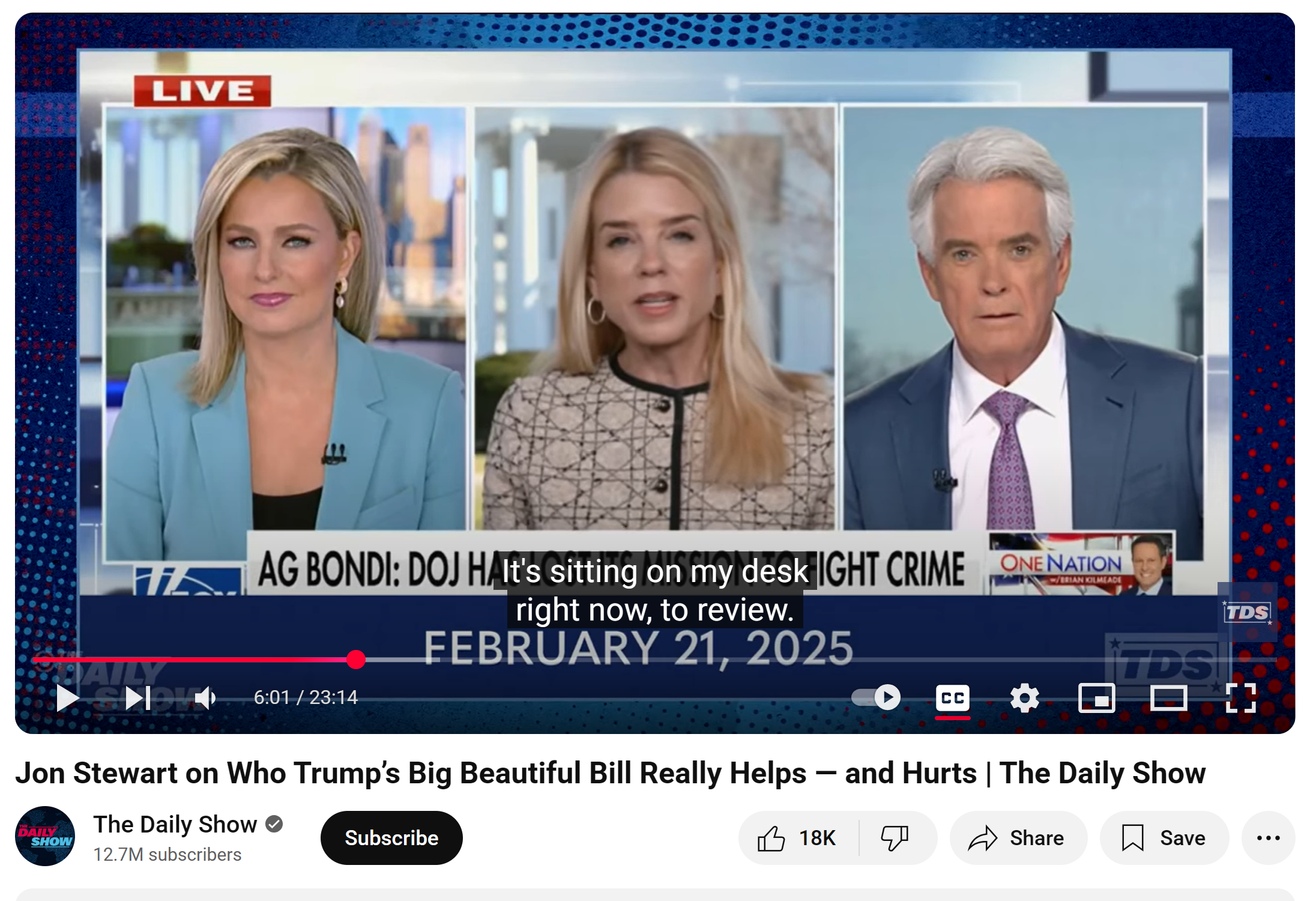Click the TDS channel watermark
This screenshot has width=1316, height=901.
coord(1247,612)
